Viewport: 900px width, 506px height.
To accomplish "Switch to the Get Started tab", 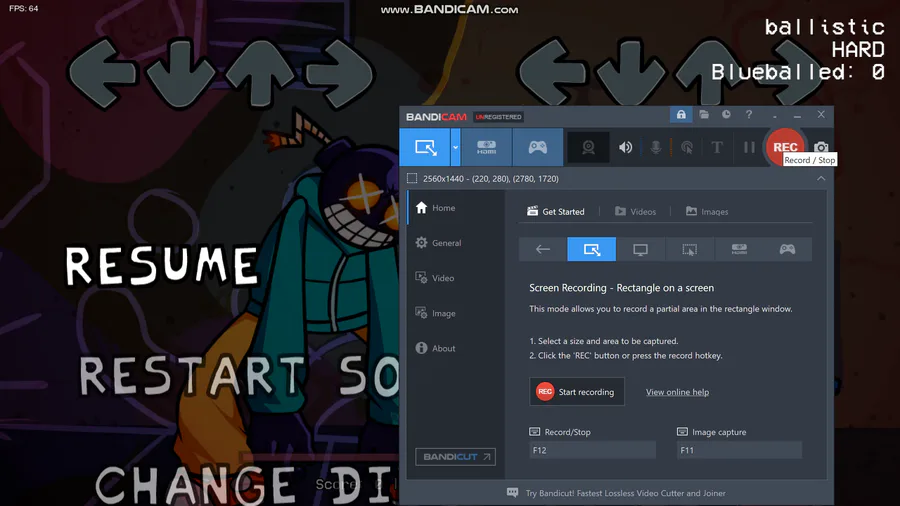I will click(556, 211).
